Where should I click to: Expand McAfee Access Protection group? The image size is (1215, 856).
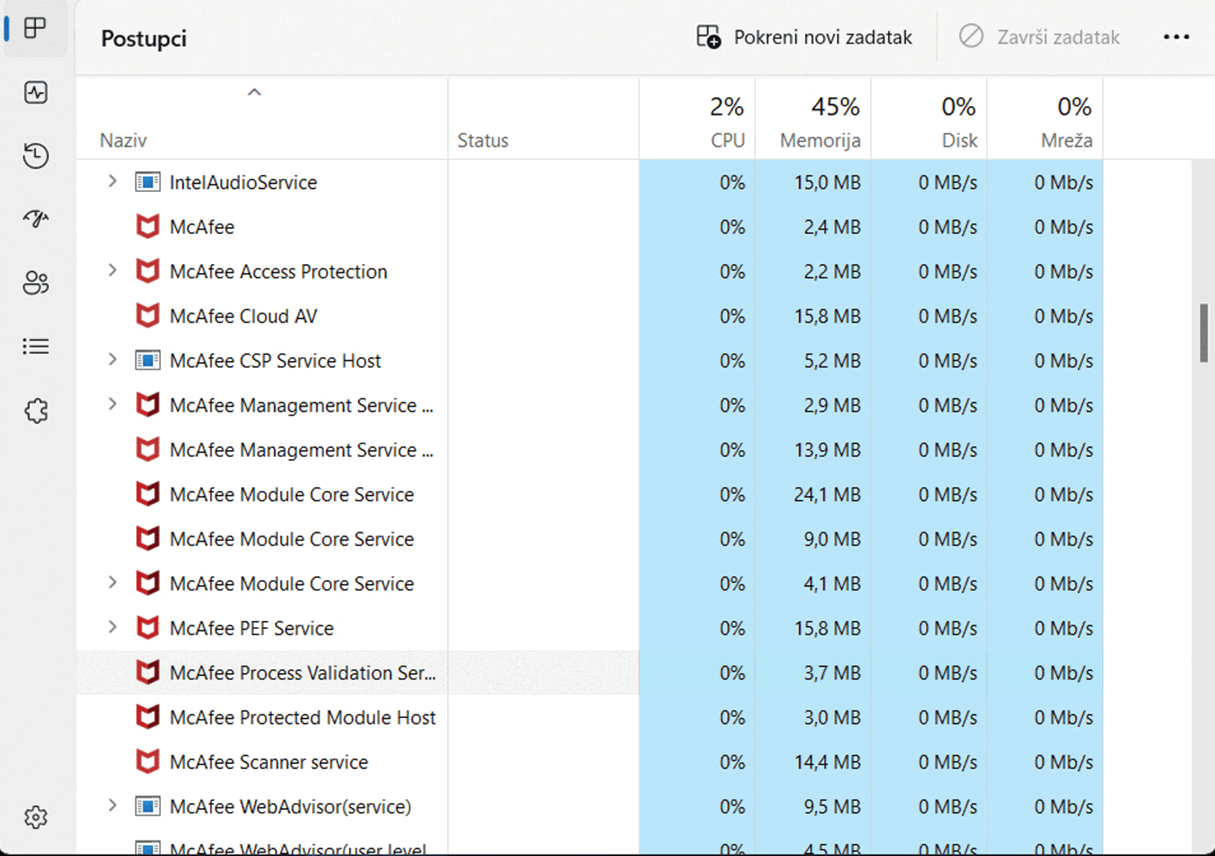(x=113, y=271)
